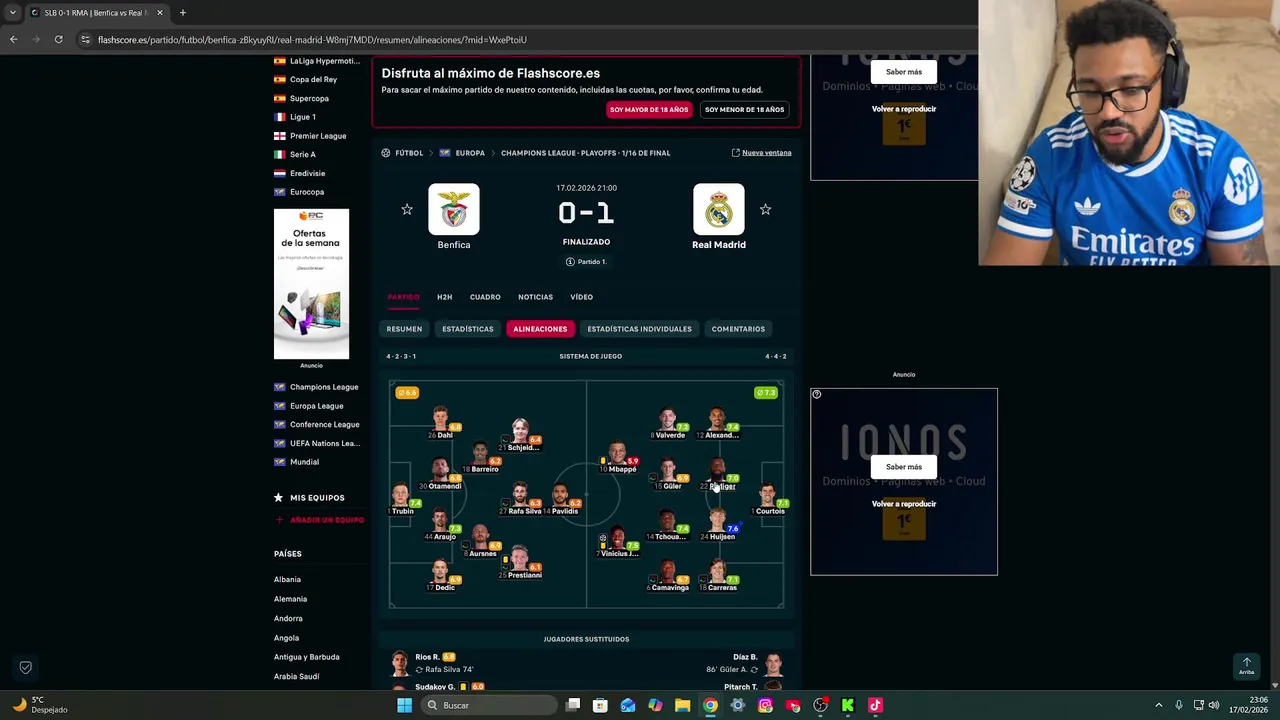Reload the Flashscore page
The image size is (1280, 720).
pos(58,39)
